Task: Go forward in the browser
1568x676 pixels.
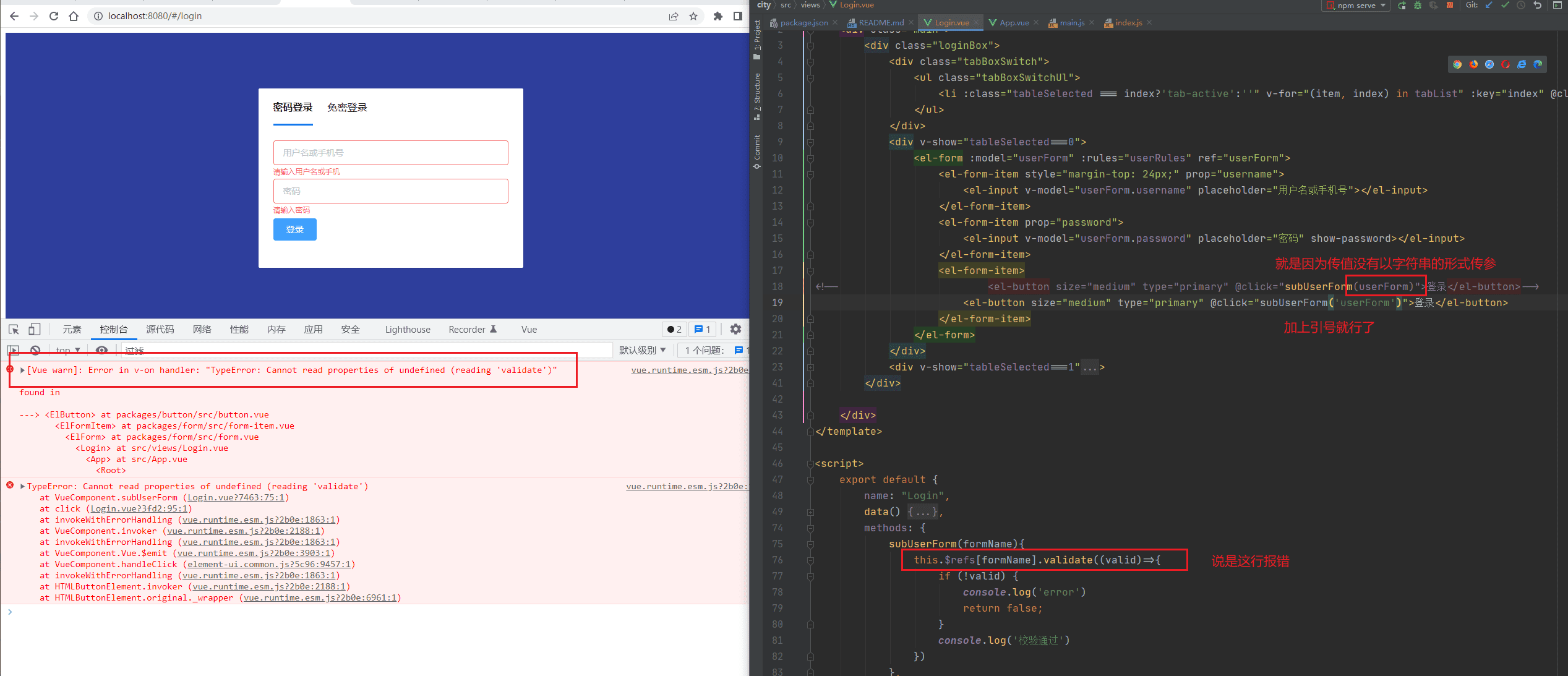Action: [34, 16]
